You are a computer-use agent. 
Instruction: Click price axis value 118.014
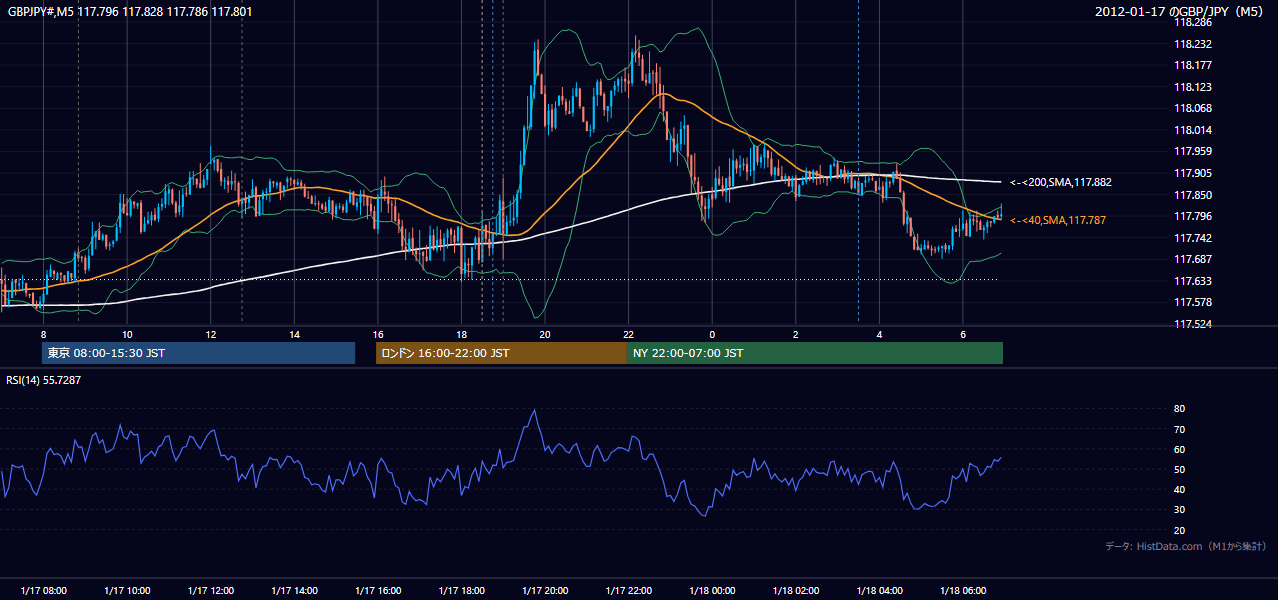pos(1192,130)
